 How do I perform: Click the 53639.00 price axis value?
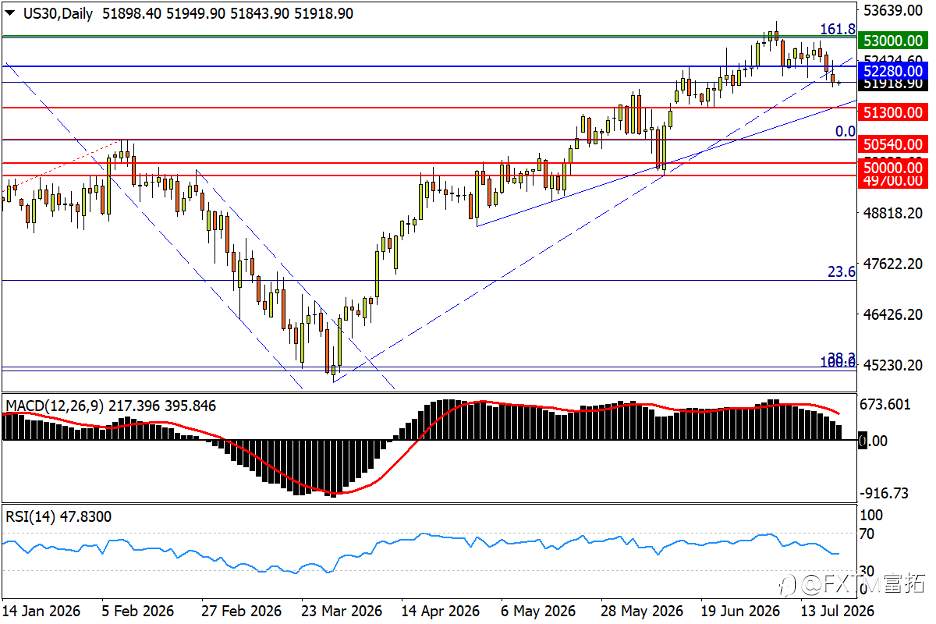(x=893, y=10)
